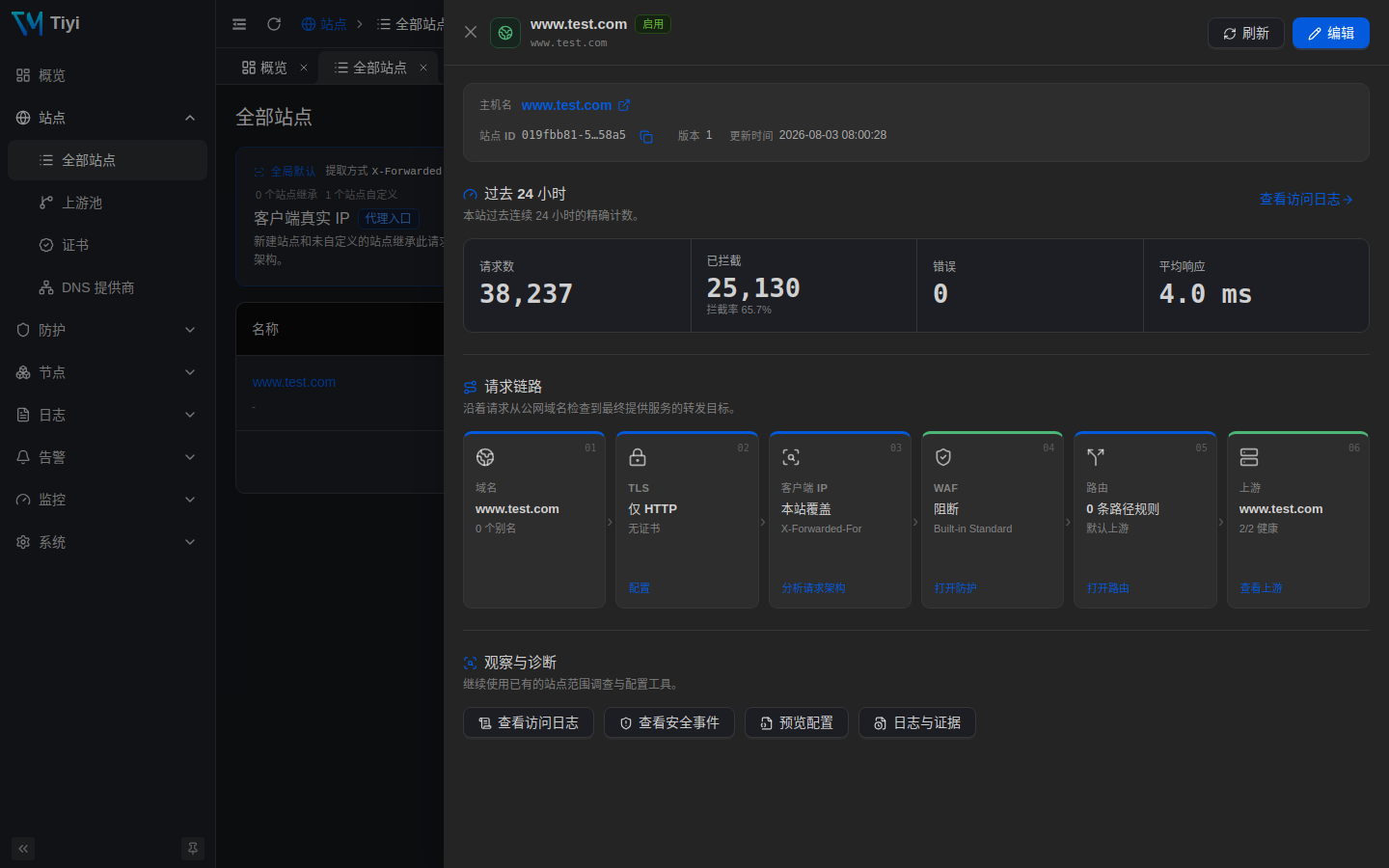
Task: Collapse the sidebar with double-chevron icon
Action: pos(23,849)
